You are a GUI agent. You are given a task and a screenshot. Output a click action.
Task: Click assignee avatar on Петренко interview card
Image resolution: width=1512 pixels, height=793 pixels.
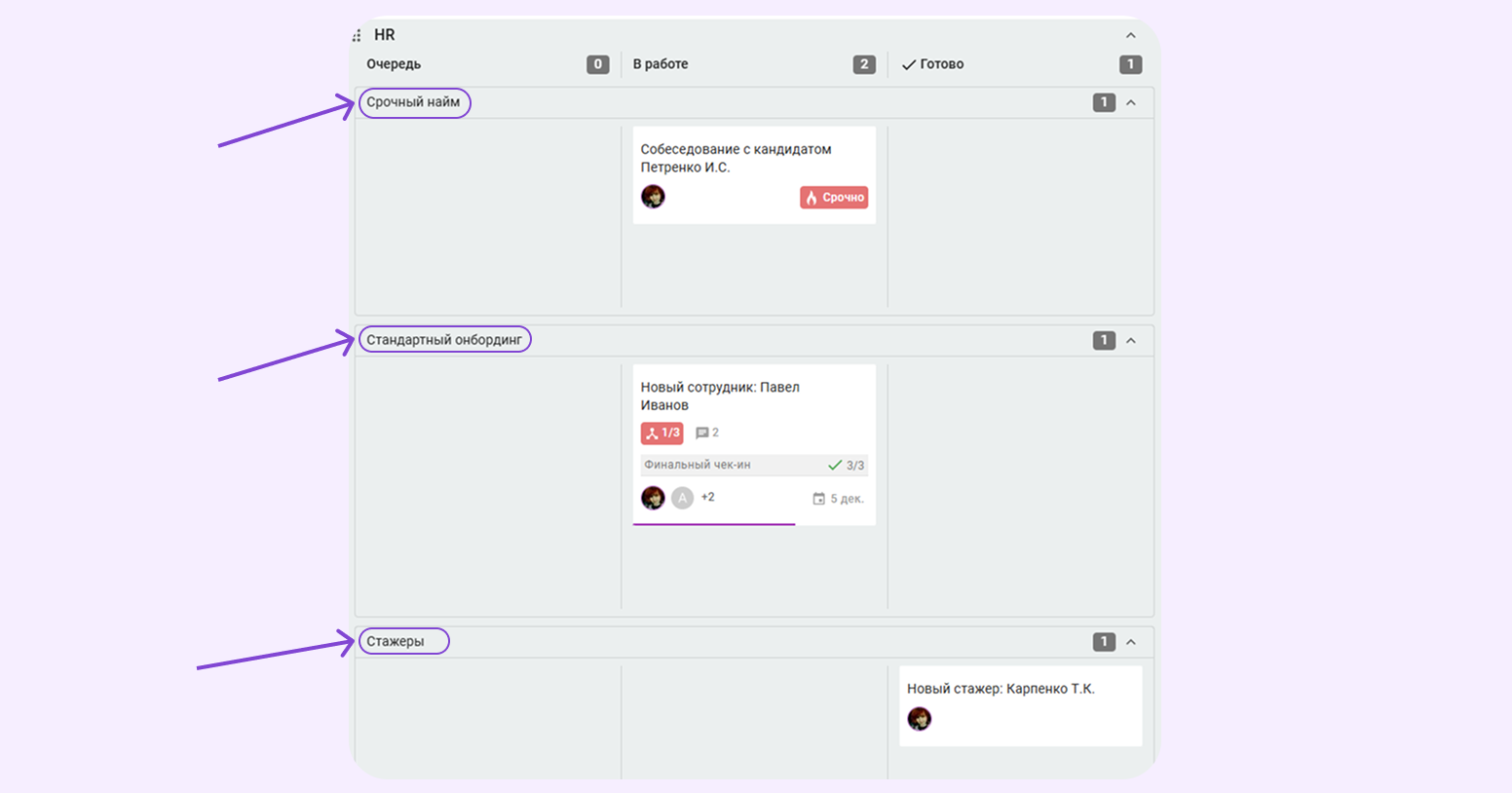(653, 197)
